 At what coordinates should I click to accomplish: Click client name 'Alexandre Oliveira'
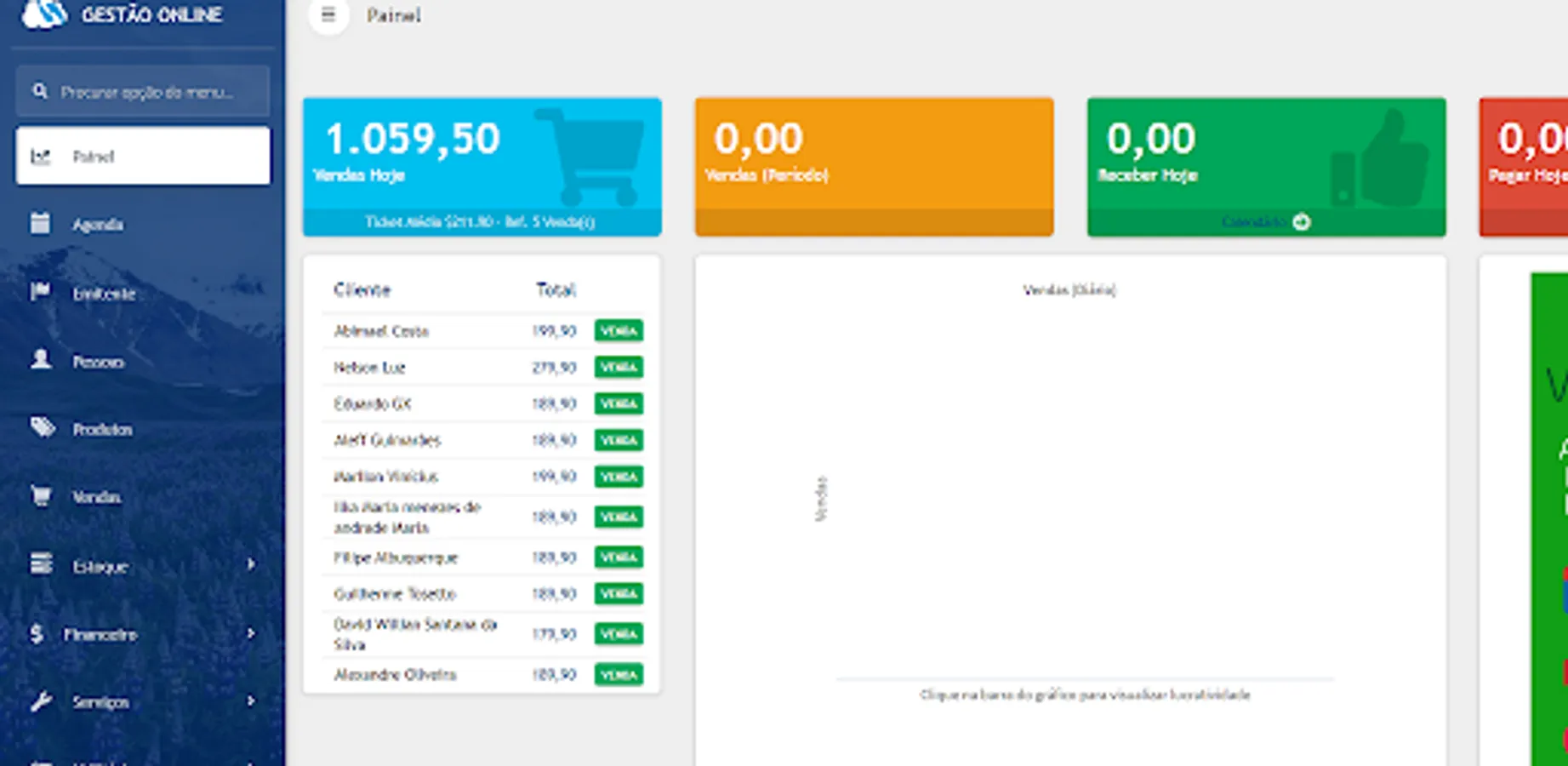(x=395, y=675)
